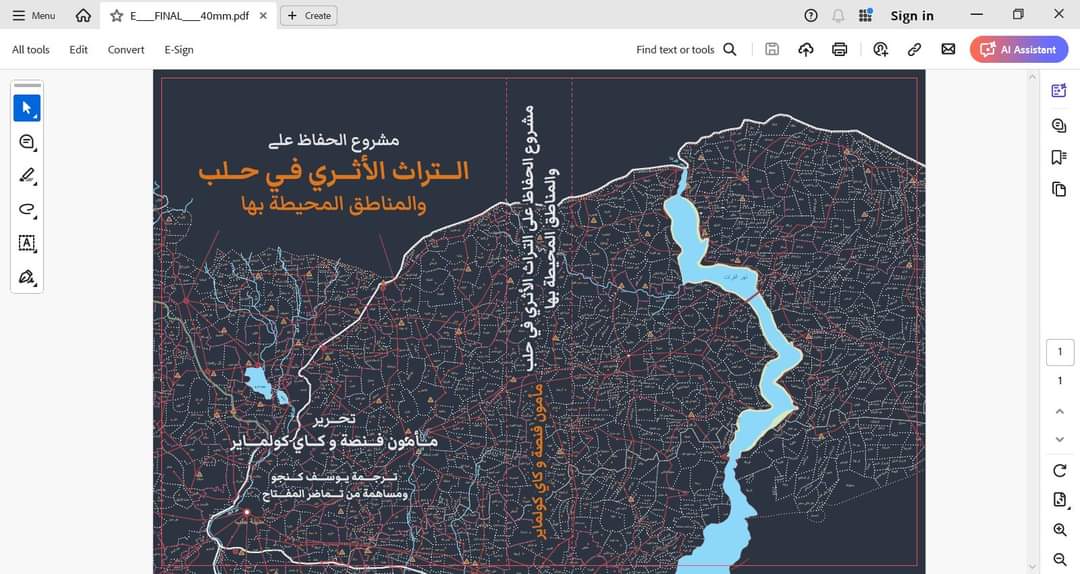The width and height of the screenshot is (1080, 574).
Task: Zoom in on the document
Action: 1060,530
